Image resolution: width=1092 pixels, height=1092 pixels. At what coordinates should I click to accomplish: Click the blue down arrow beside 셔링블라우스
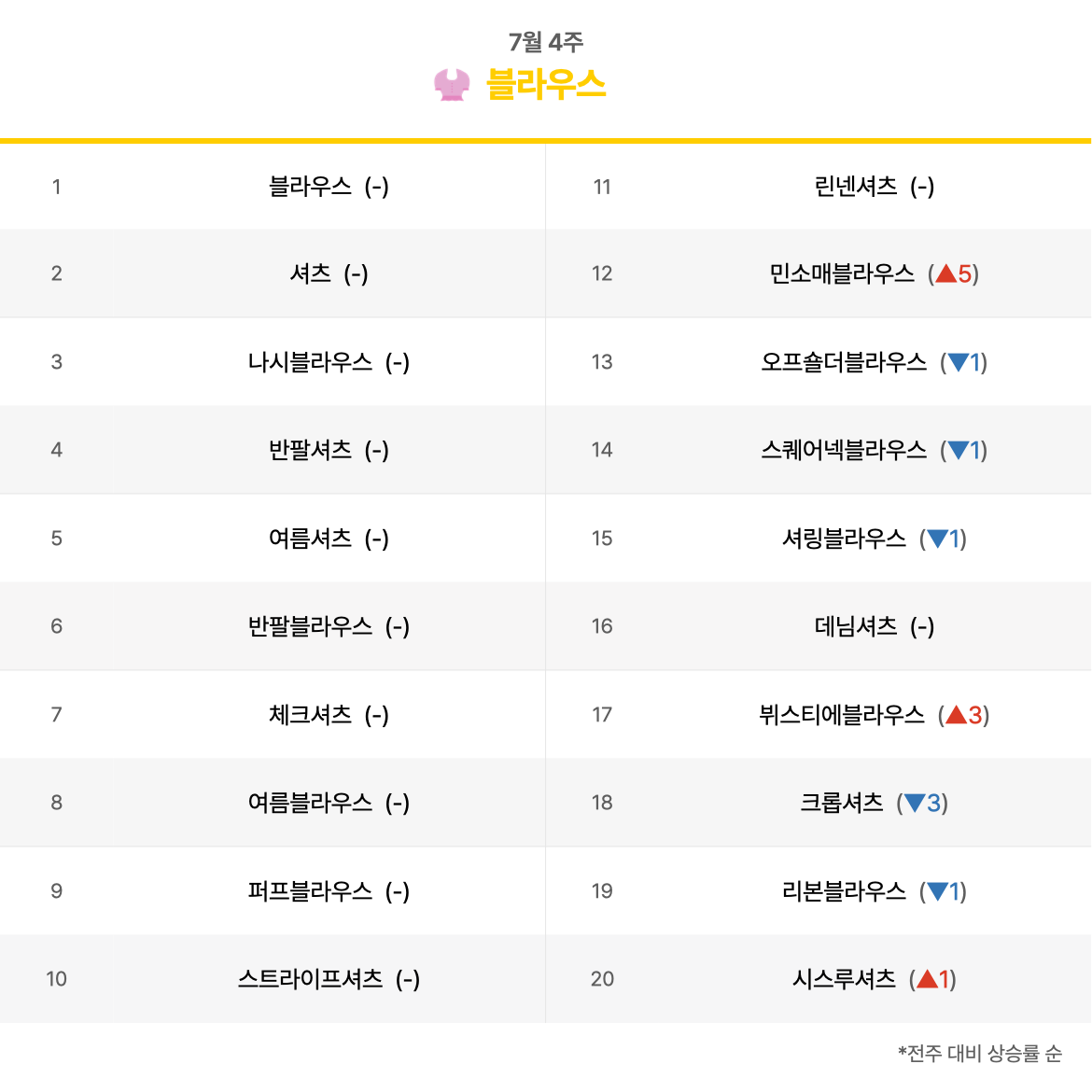point(937,539)
